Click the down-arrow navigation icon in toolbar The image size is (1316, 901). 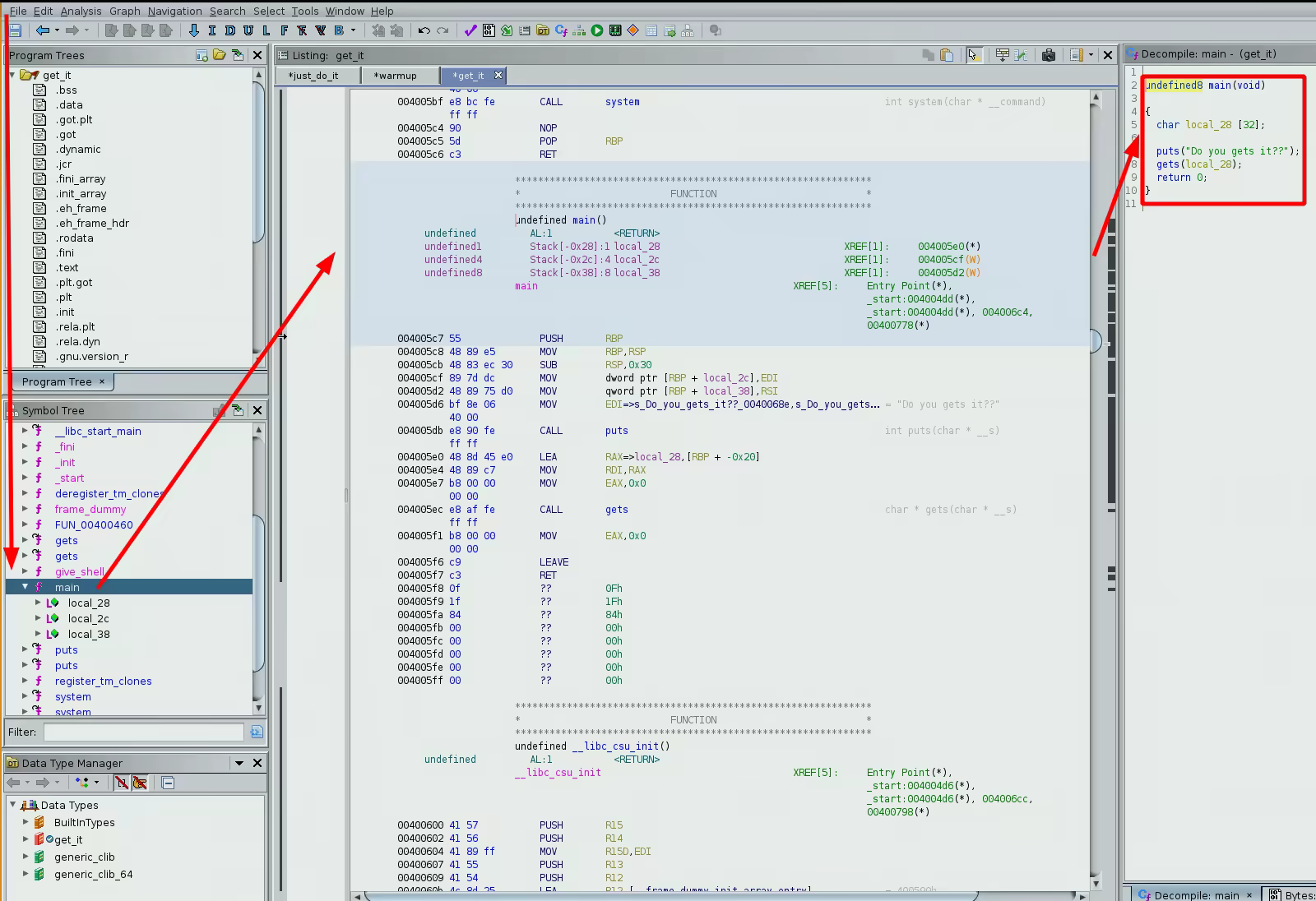(x=194, y=30)
